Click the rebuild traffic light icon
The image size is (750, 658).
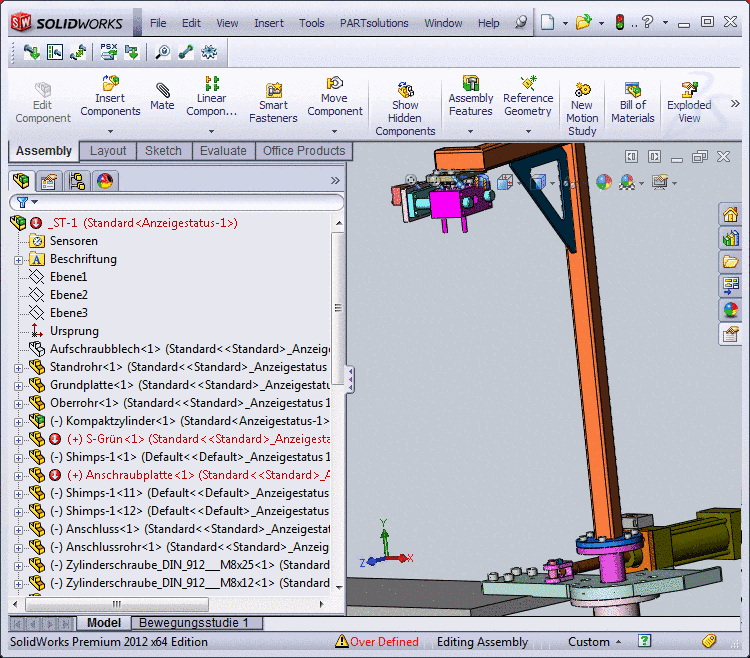620,22
